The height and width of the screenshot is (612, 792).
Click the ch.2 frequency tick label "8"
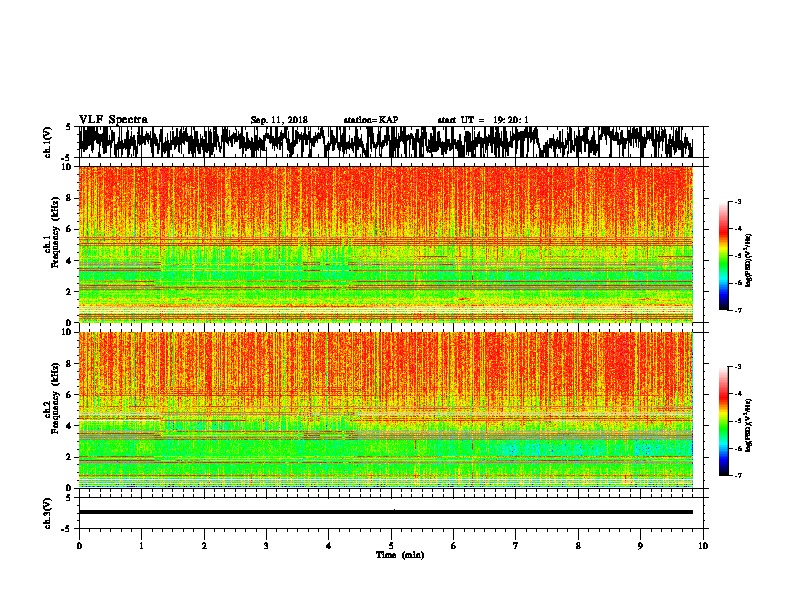click(x=70, y=364)
